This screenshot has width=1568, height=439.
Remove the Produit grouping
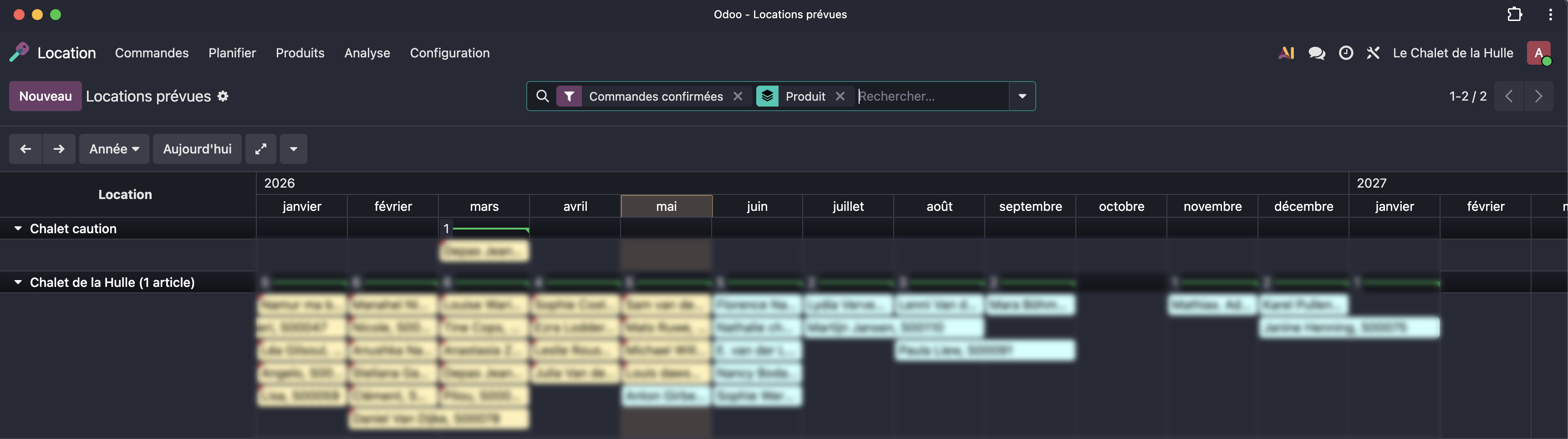[840, 96]
